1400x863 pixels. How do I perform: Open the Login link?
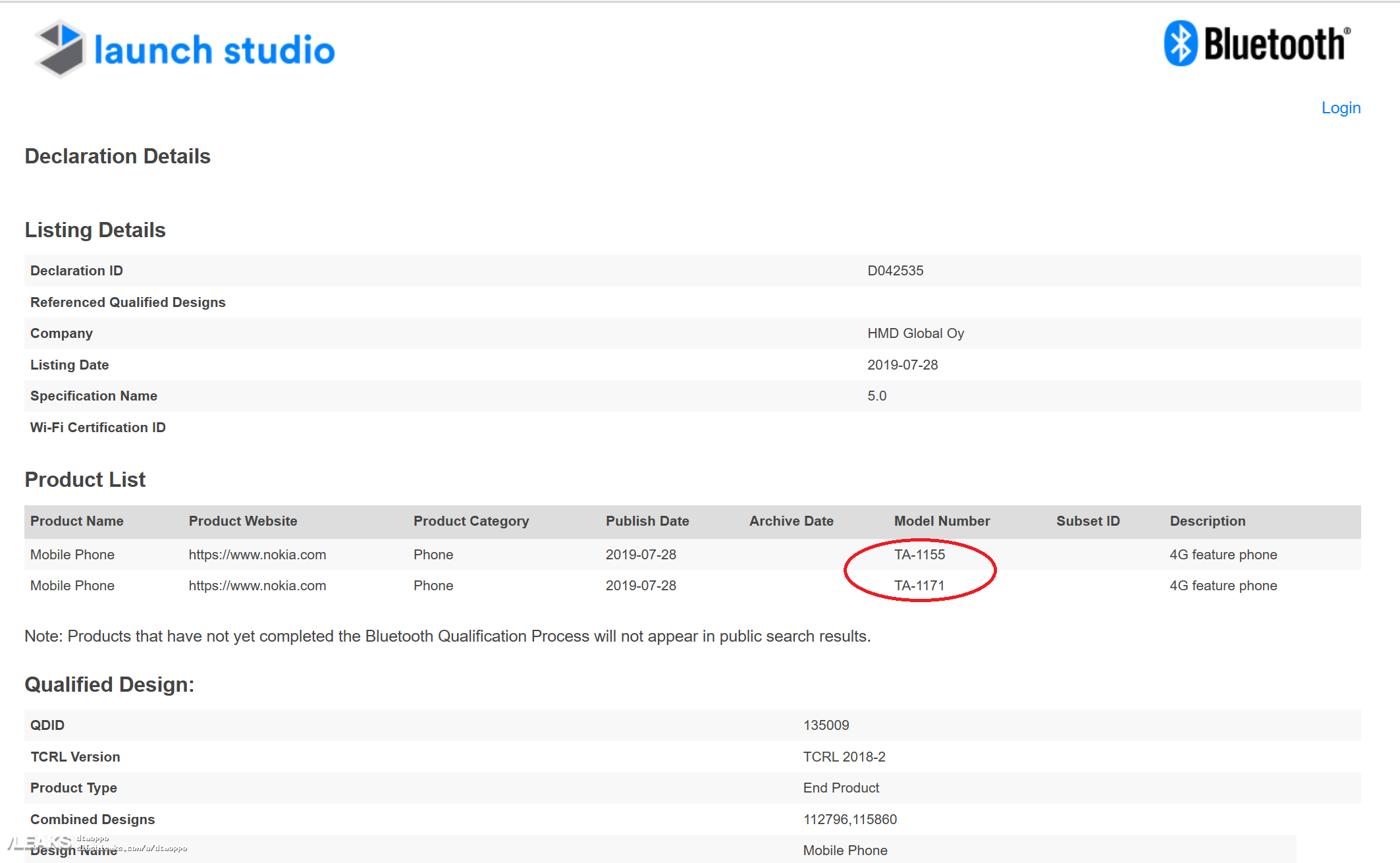tap(1341, 107)
